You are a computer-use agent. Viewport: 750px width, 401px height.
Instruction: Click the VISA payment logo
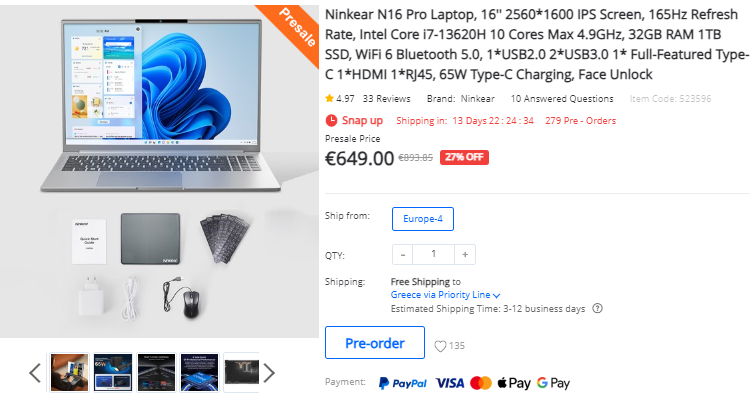pyautogui.click(x=450, y=383)
